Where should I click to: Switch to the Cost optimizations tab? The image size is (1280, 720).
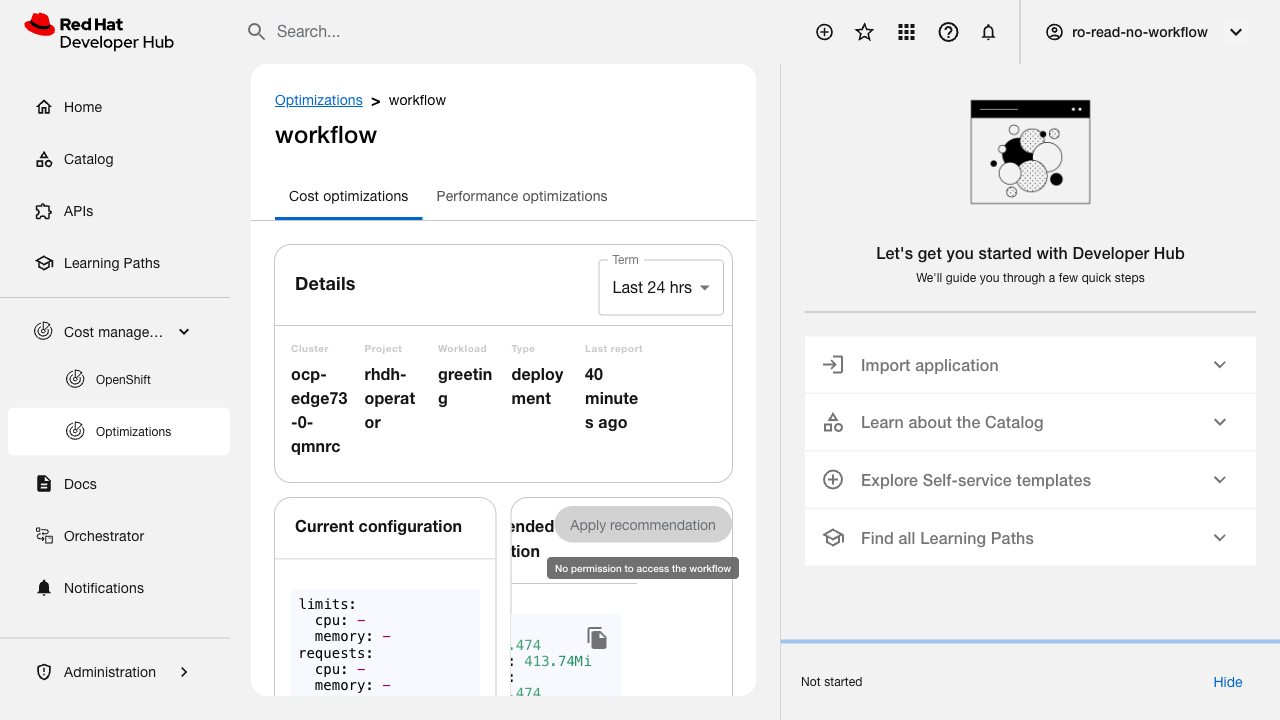pos(349,196)
